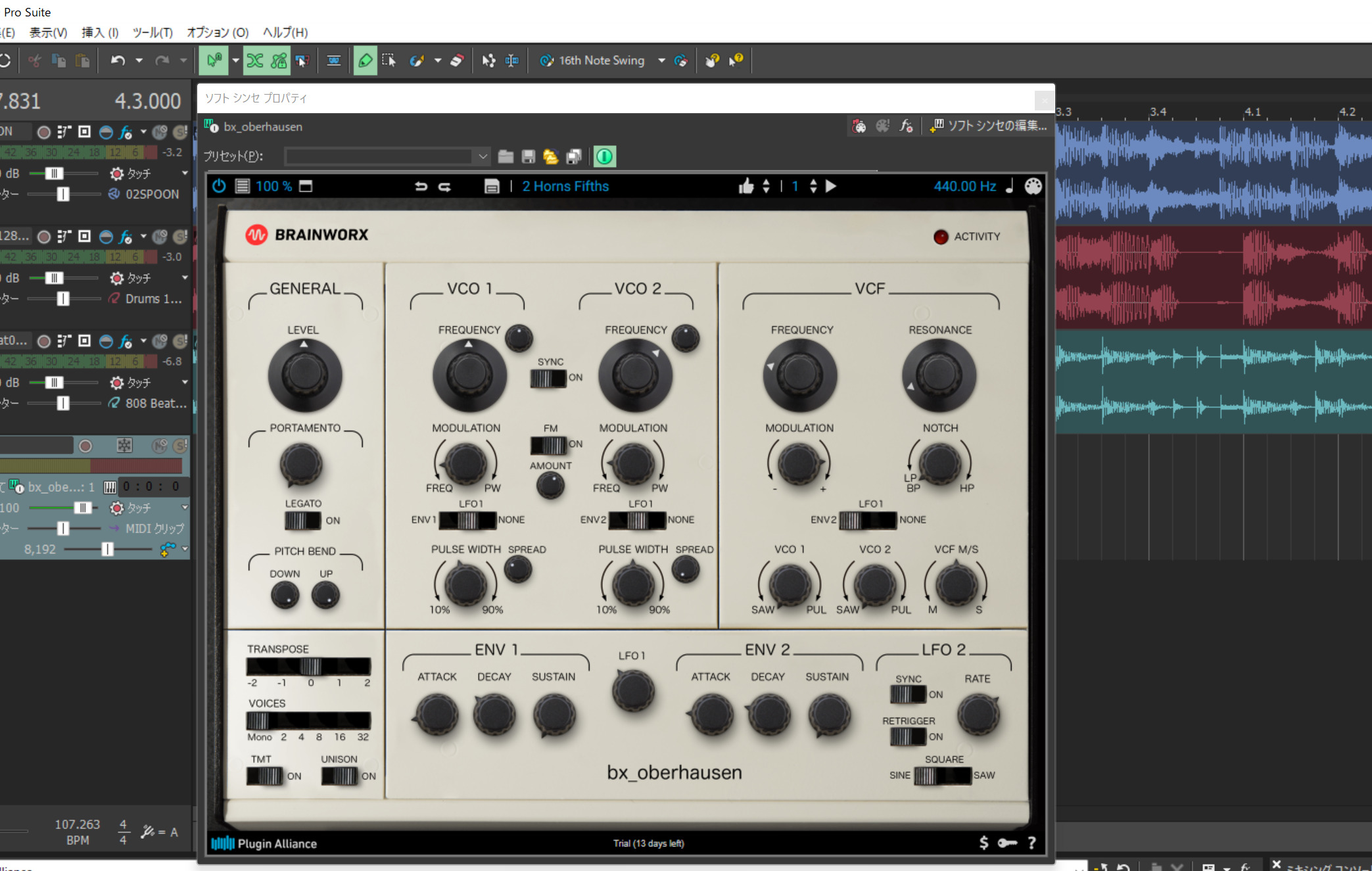
Task: Select the green pencil draw tool
Action: click(365, 60)
